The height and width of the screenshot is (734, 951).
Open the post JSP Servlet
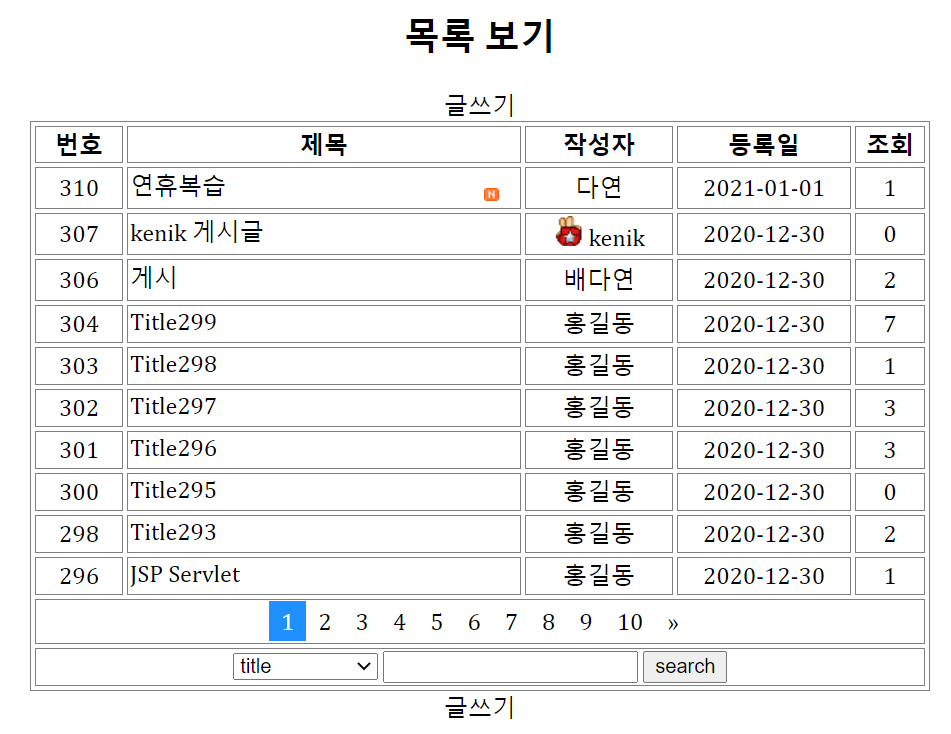[185, 574]
